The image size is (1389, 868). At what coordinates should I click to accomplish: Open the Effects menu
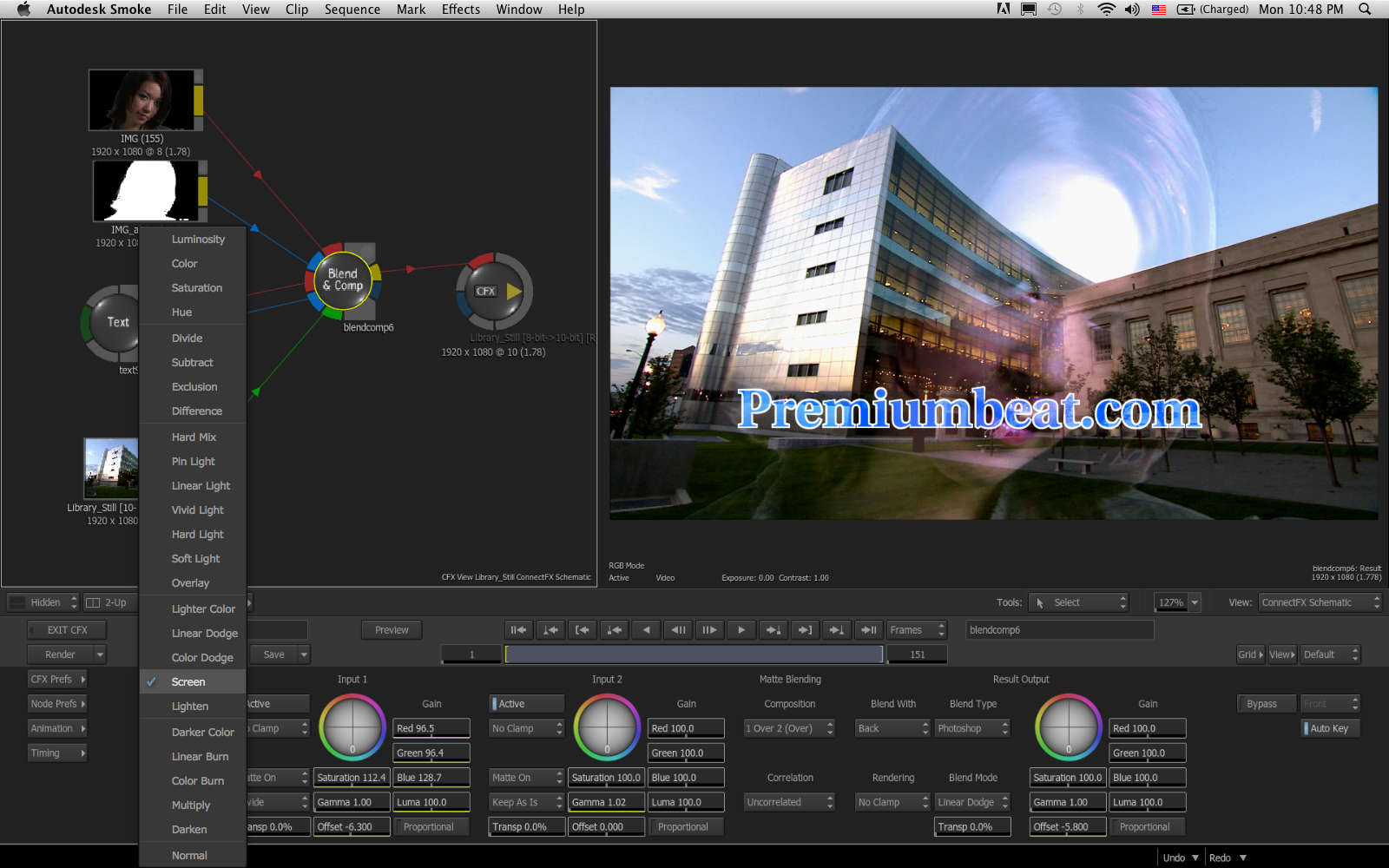460,10
